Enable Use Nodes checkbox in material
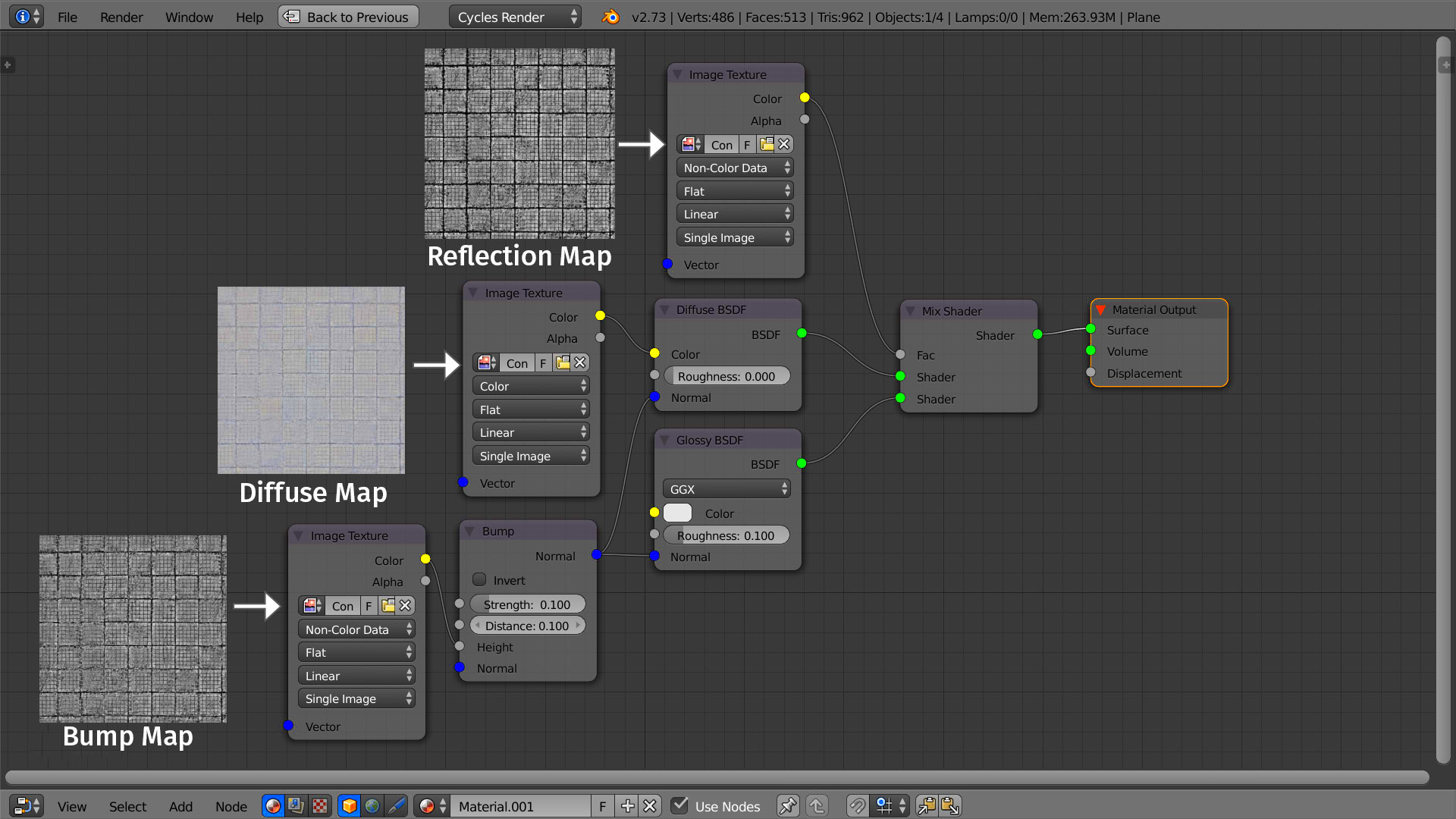Screen dimensions: 1456x819 [681, 805]
